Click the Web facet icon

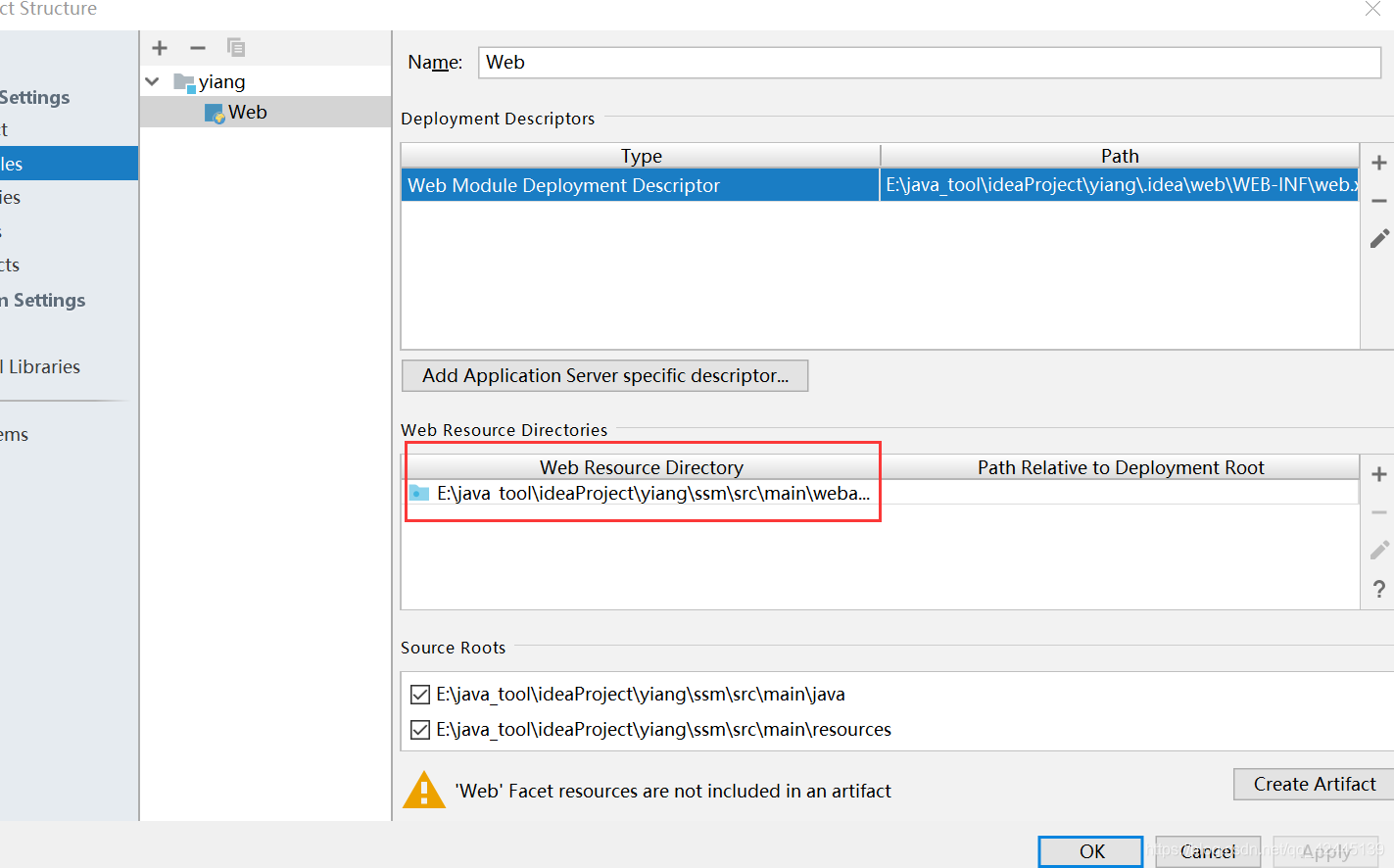tap(215, 114)
